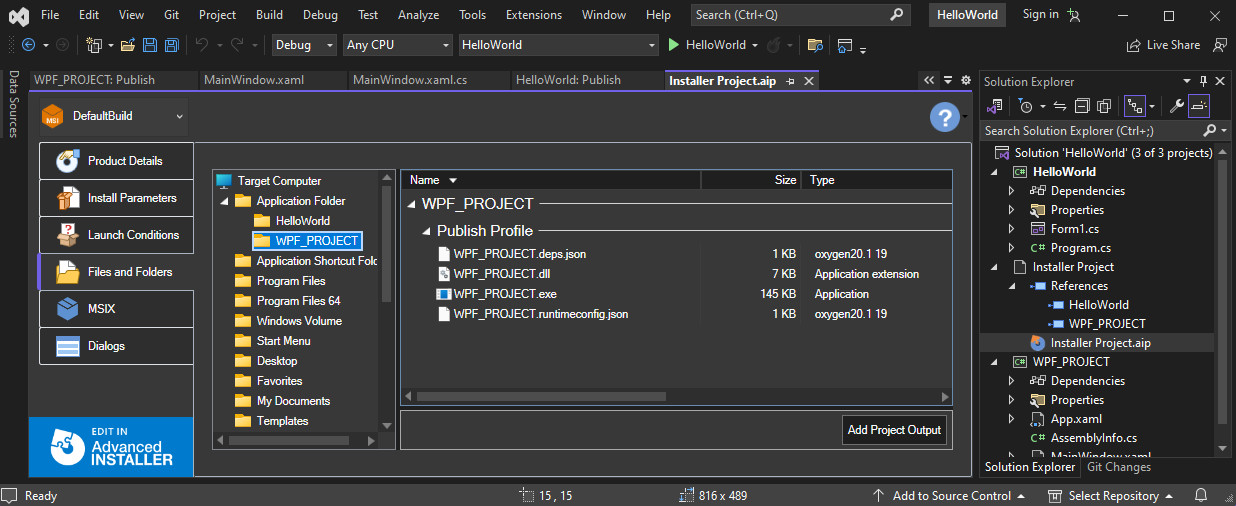Click the Redo arrow icon
This screenshot has width=1236, height=506.
[236, 45]
